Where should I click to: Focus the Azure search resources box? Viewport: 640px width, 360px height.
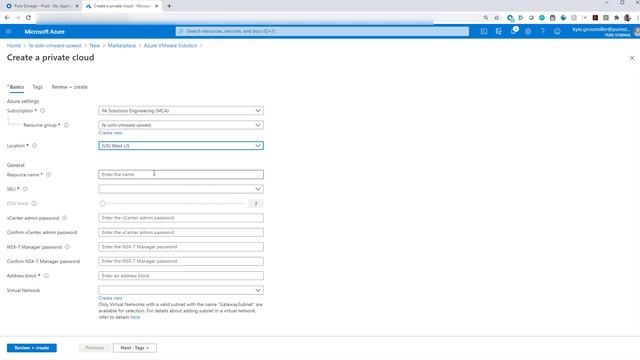(322, 31)
